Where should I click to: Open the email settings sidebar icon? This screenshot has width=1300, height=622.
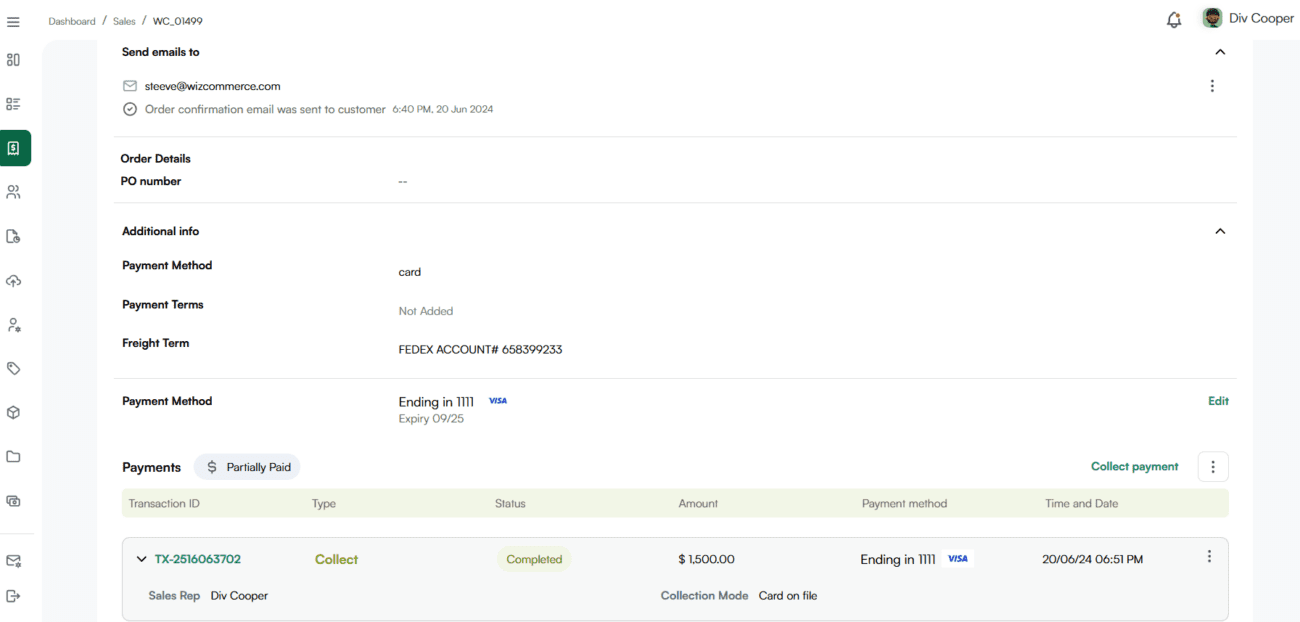13,561
